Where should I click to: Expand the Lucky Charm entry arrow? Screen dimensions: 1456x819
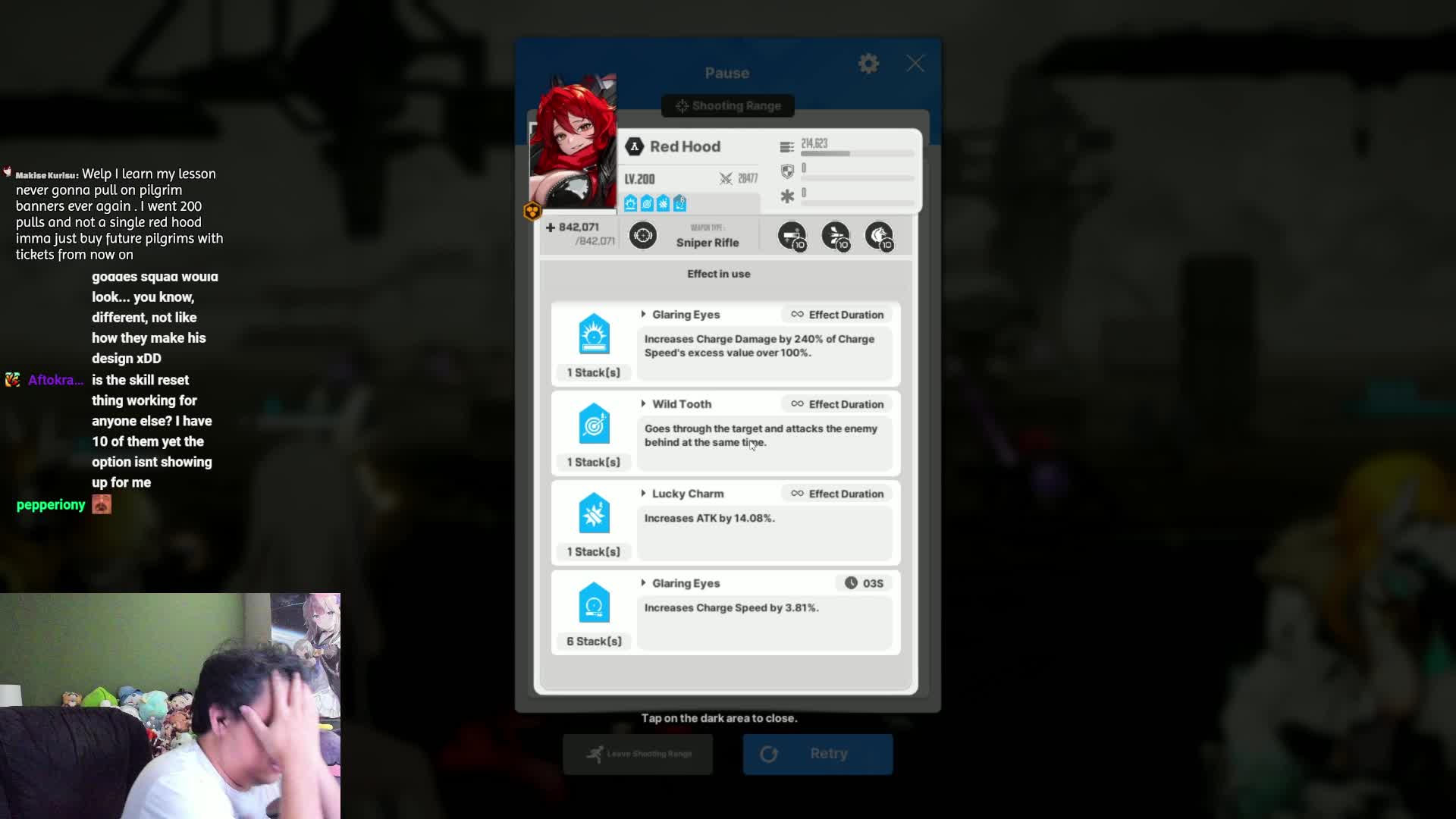click(643, 493)
